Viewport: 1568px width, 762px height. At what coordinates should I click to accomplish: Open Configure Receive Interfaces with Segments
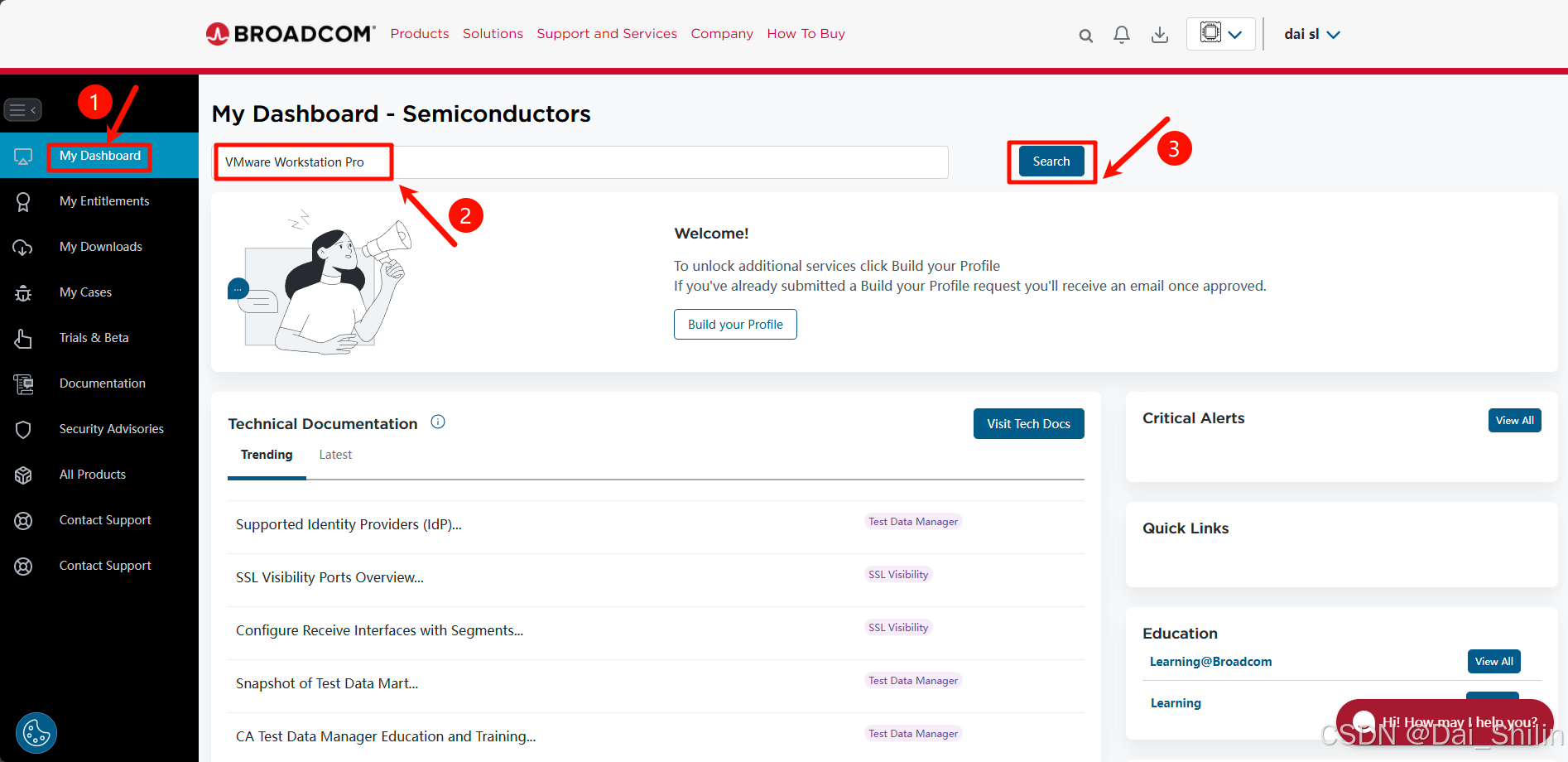[379, 631]
